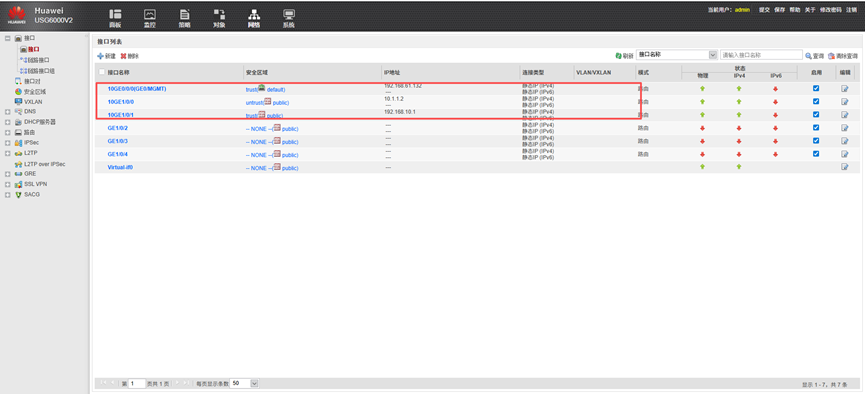
Task: Click 关于 in the top-right menu
Action: click(809, 10)
